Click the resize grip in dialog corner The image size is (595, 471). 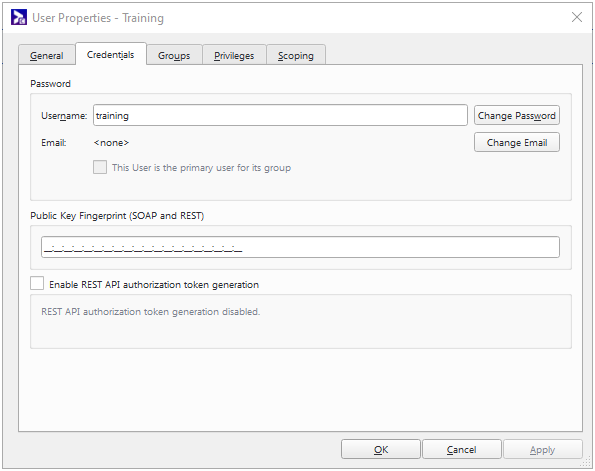click(x=587, y=463)
